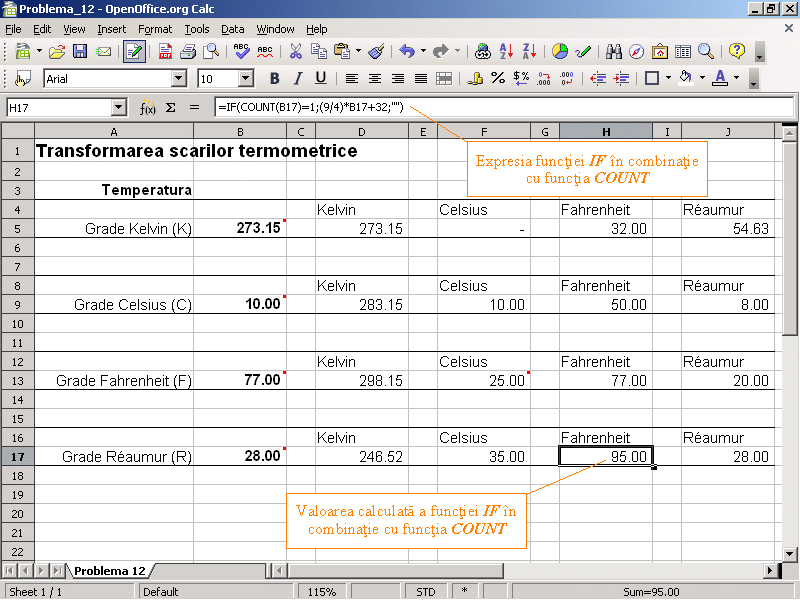Apply Percent number format icon
This screenshot has height=600, width=800.
point(498,78)
